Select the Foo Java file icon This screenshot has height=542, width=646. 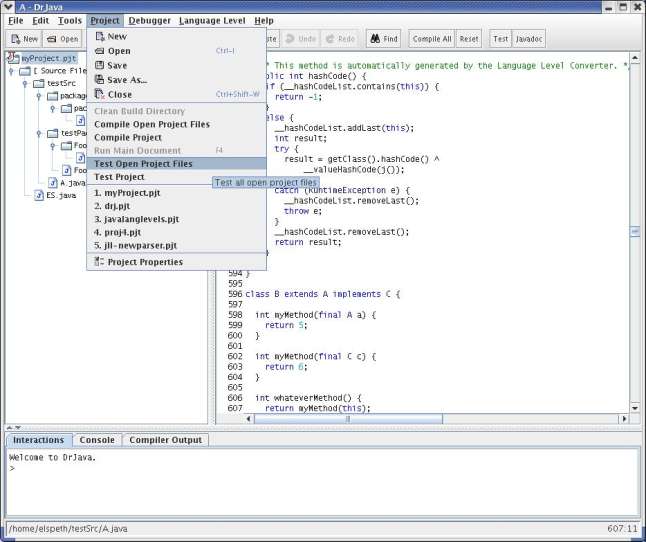coord(66,170)
